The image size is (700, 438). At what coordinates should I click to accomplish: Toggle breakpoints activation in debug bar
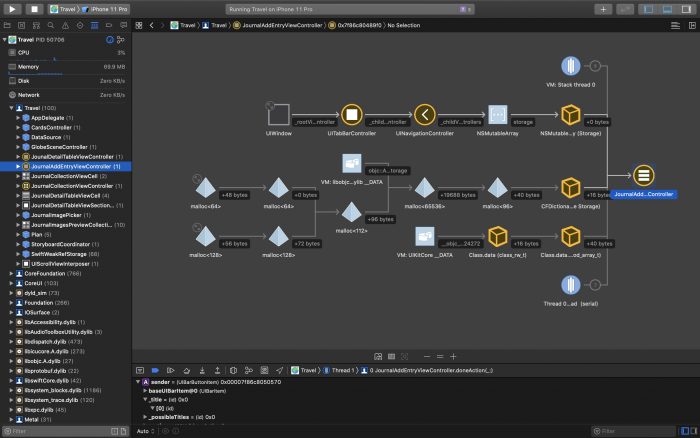click(154, 369)
